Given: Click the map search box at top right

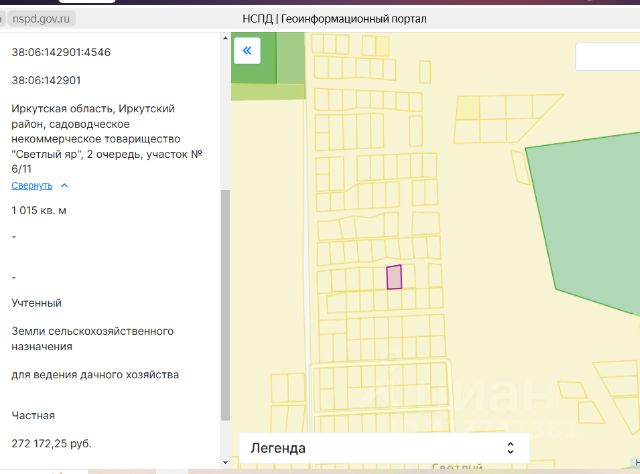Looking at the screenshot, I should 608,57.
